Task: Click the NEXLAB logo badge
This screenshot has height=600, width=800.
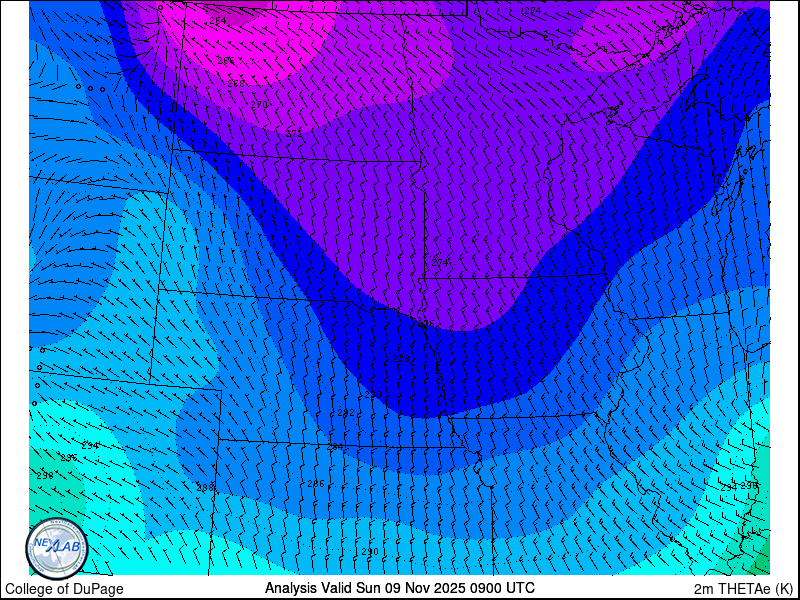Action: point(57,548)
